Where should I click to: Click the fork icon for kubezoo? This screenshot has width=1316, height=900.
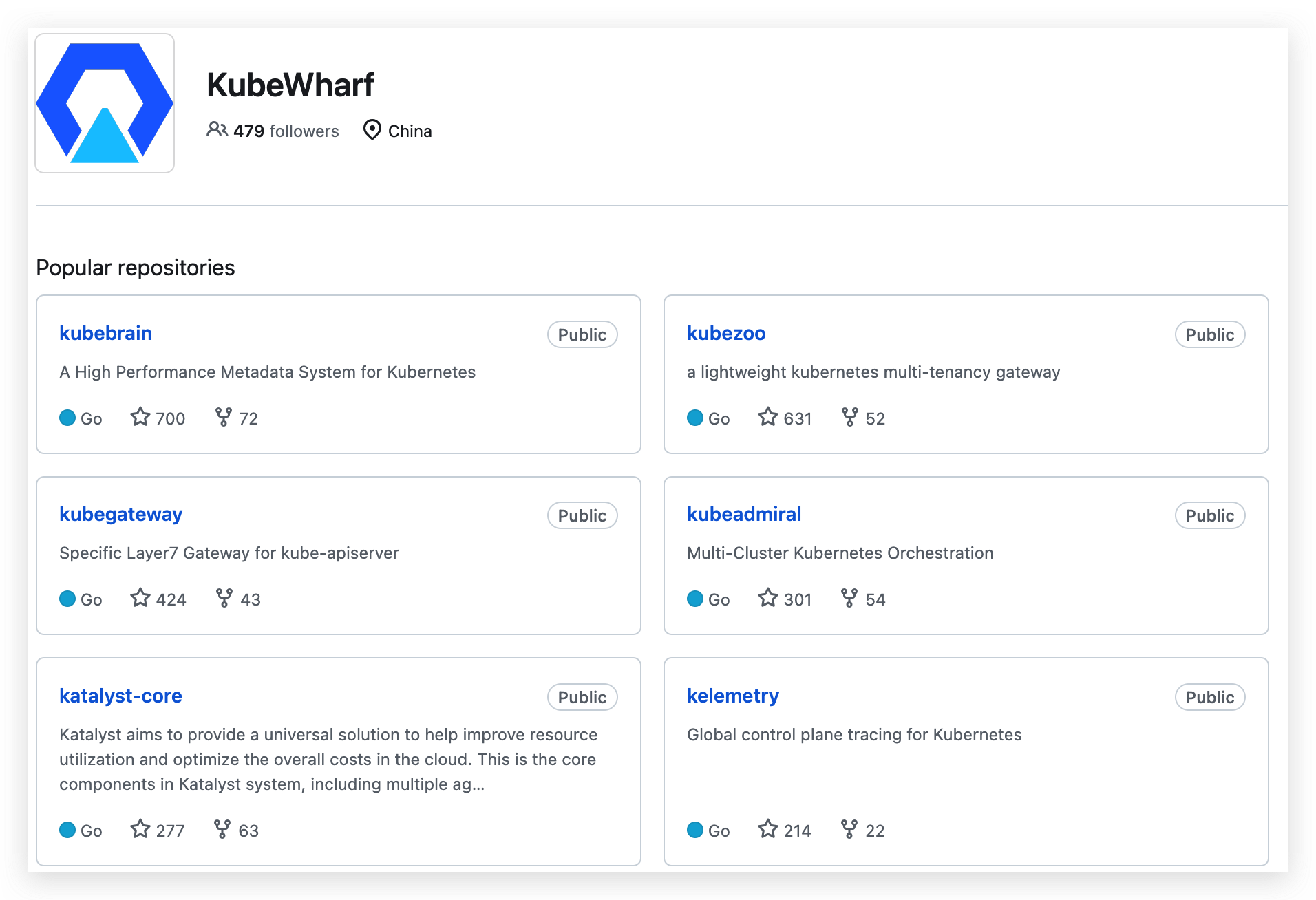tap(850, 417)
